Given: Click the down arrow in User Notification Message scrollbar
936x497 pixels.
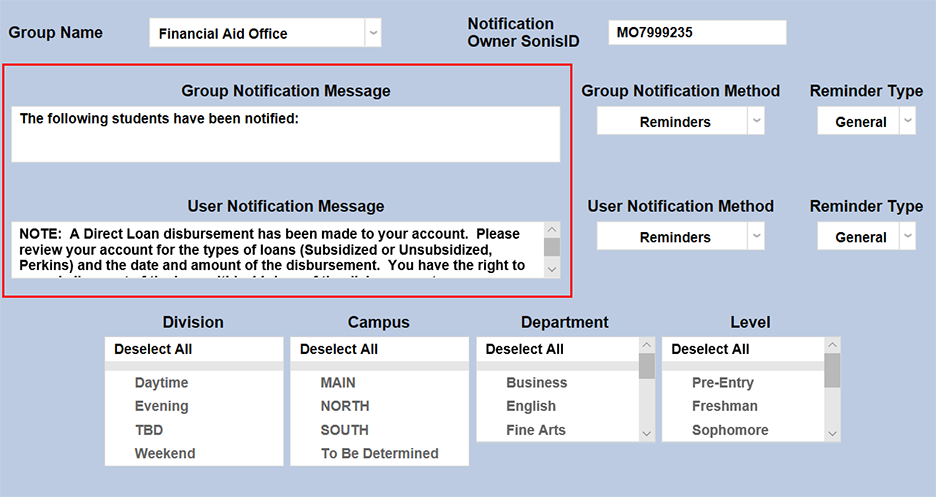Looking at the screenshot, I should [x=552, y=270].
